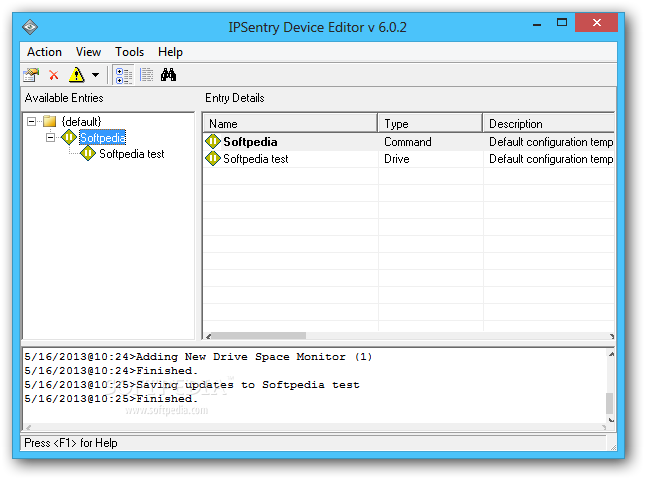Click the window resize grip in status bar
Image resolution: width=645 pixels, height=479 pixels.
pyautogui.click(x=613, y=446)
